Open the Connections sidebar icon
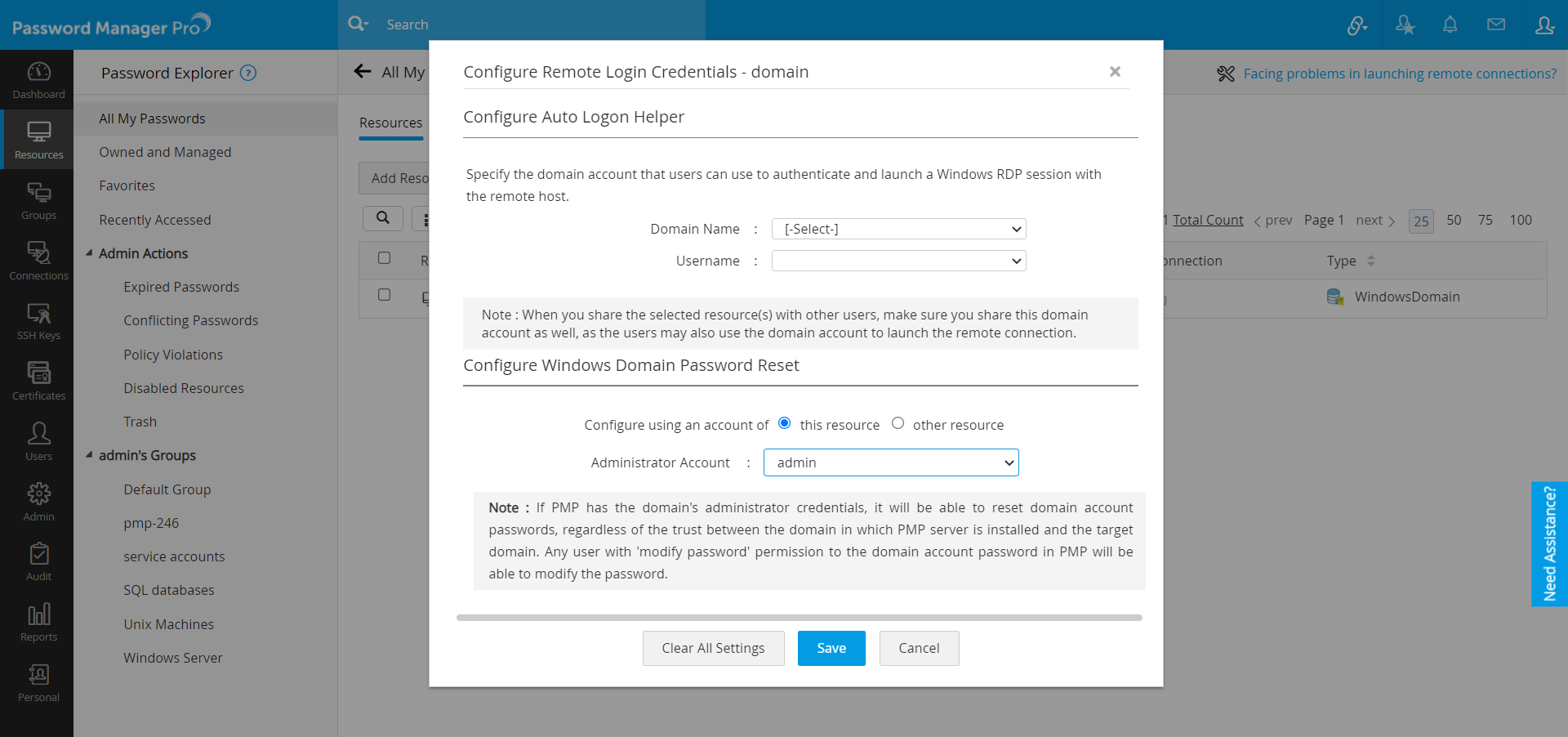The width and height of the screenshot is (1568, 737). coord(38,261)
